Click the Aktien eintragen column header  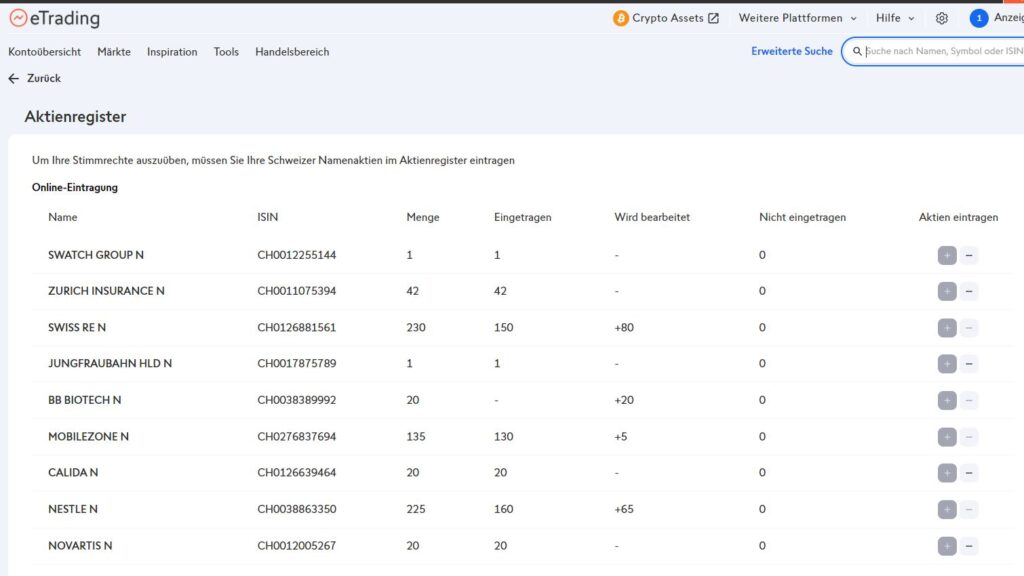(x=958, y=217)
